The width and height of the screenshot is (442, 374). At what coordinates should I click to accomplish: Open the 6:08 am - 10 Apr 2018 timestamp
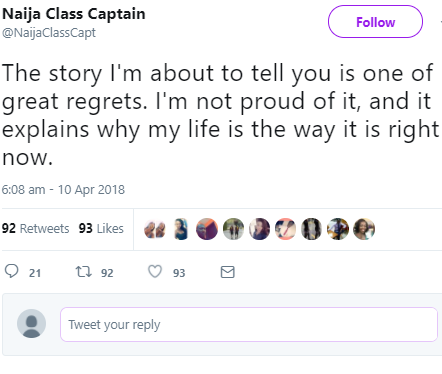coord(63,190)
